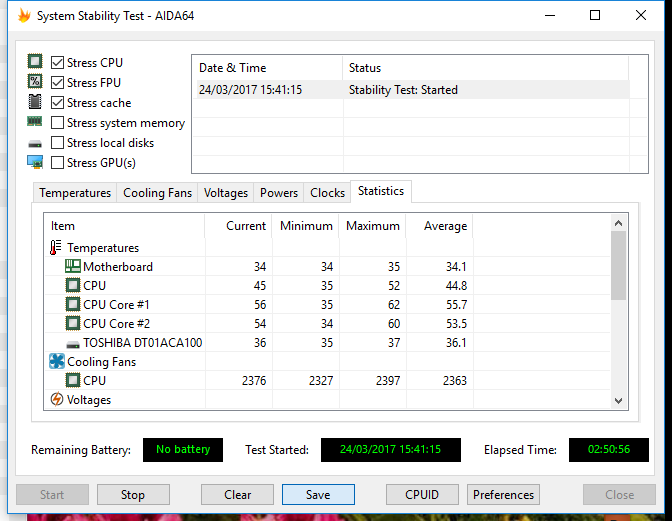Click the Status column header in log

486,68
